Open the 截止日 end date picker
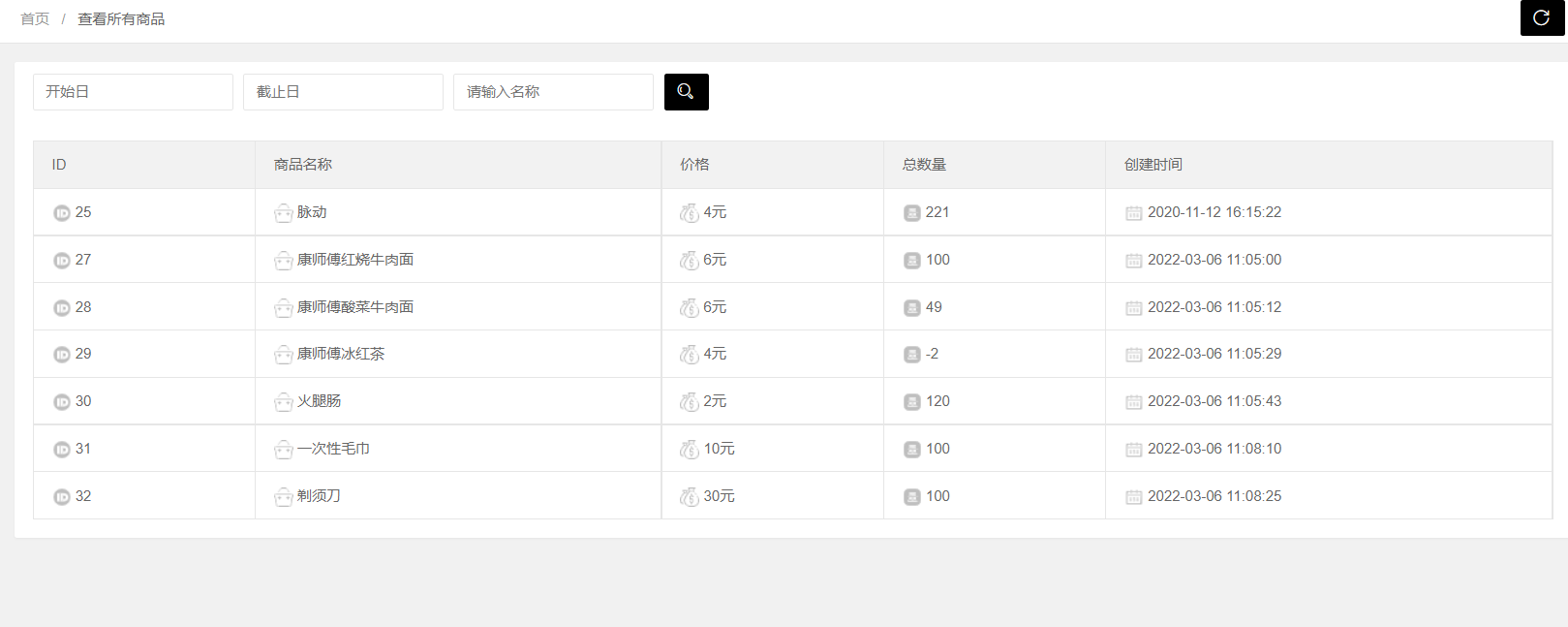1568x627 pixels. click(343, 92)
